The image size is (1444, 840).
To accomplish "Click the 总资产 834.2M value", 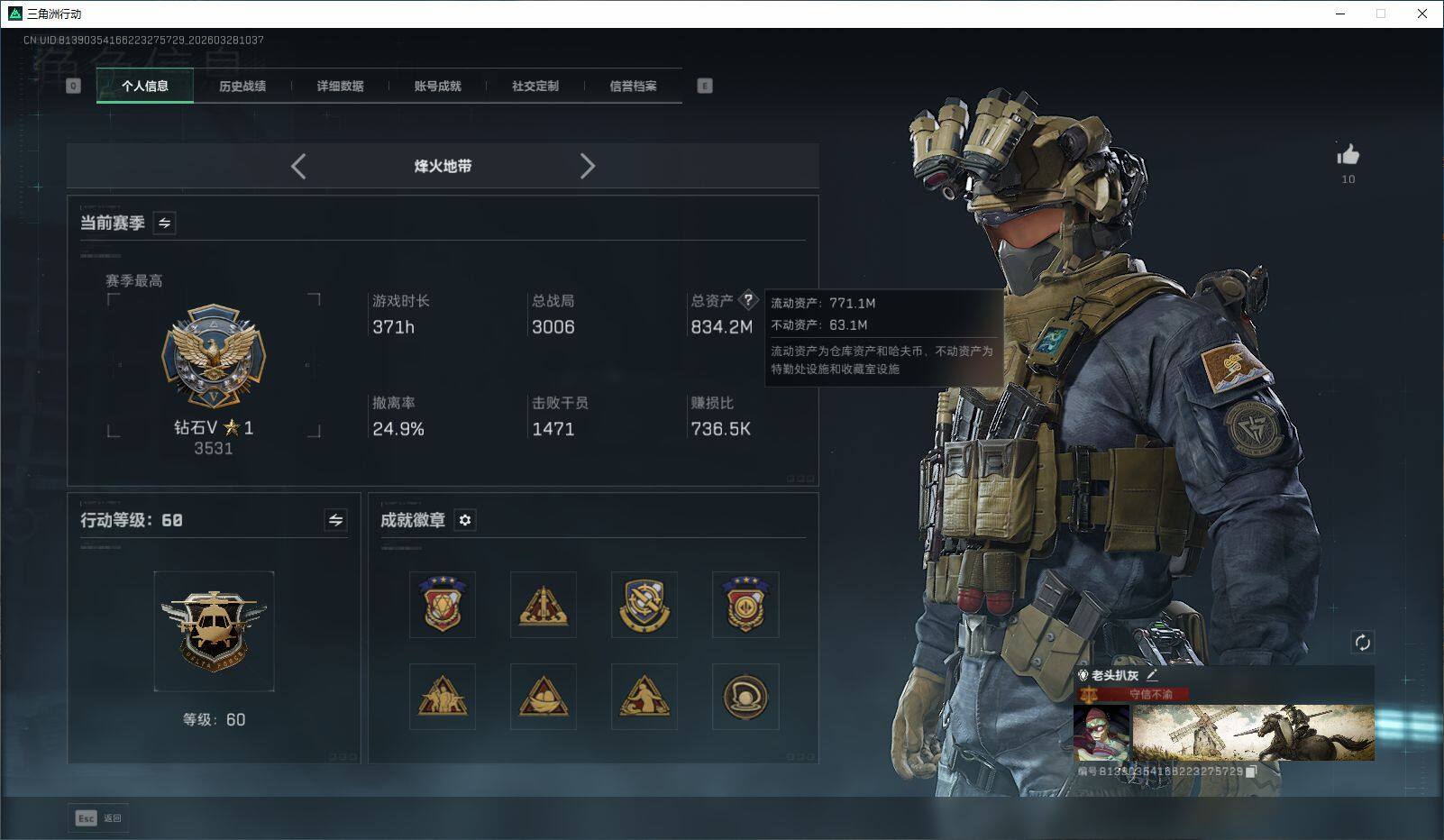I will (x=721, y=327).
